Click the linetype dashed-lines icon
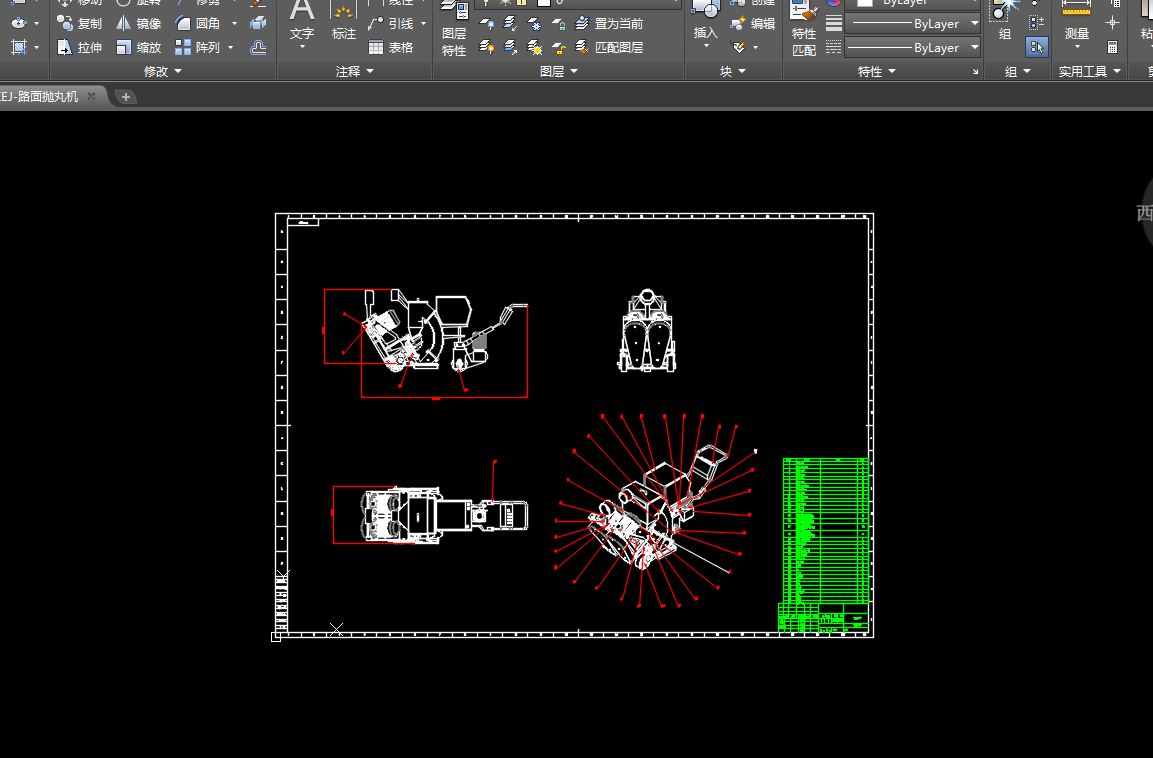 [833, 48]
